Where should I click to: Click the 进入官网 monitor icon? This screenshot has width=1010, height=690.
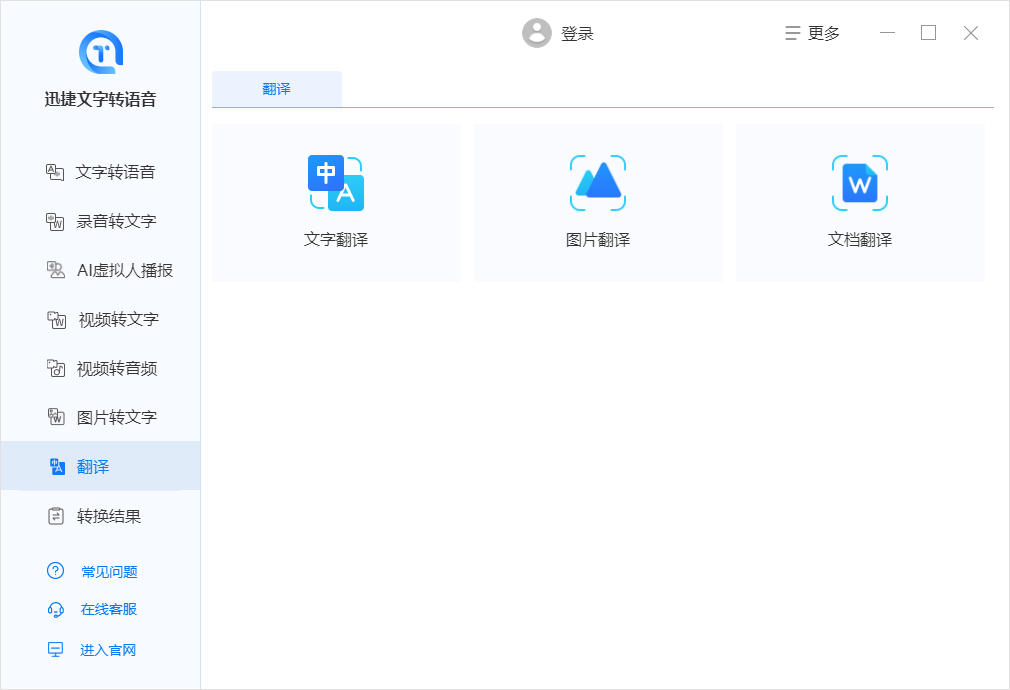[56, 649]
